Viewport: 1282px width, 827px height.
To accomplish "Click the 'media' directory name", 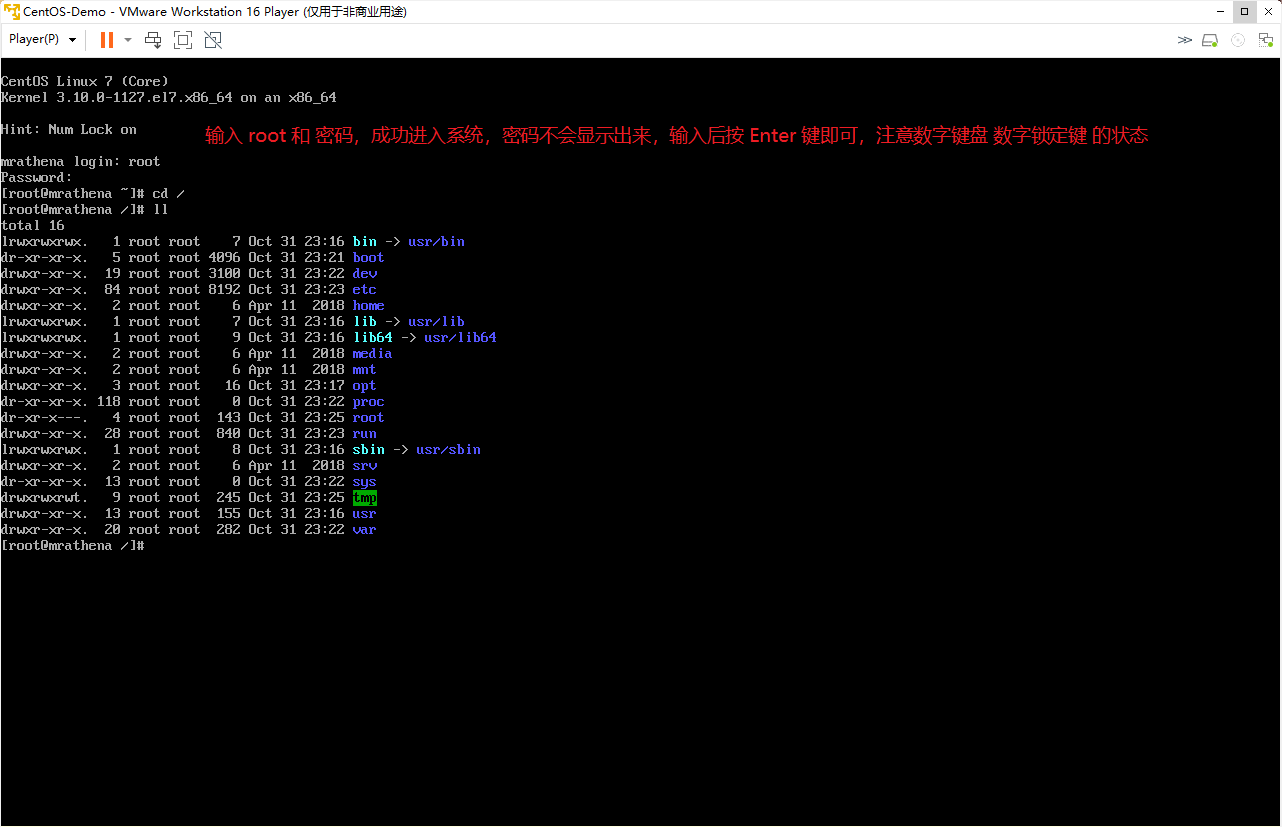I will click(x=373, y=353).
